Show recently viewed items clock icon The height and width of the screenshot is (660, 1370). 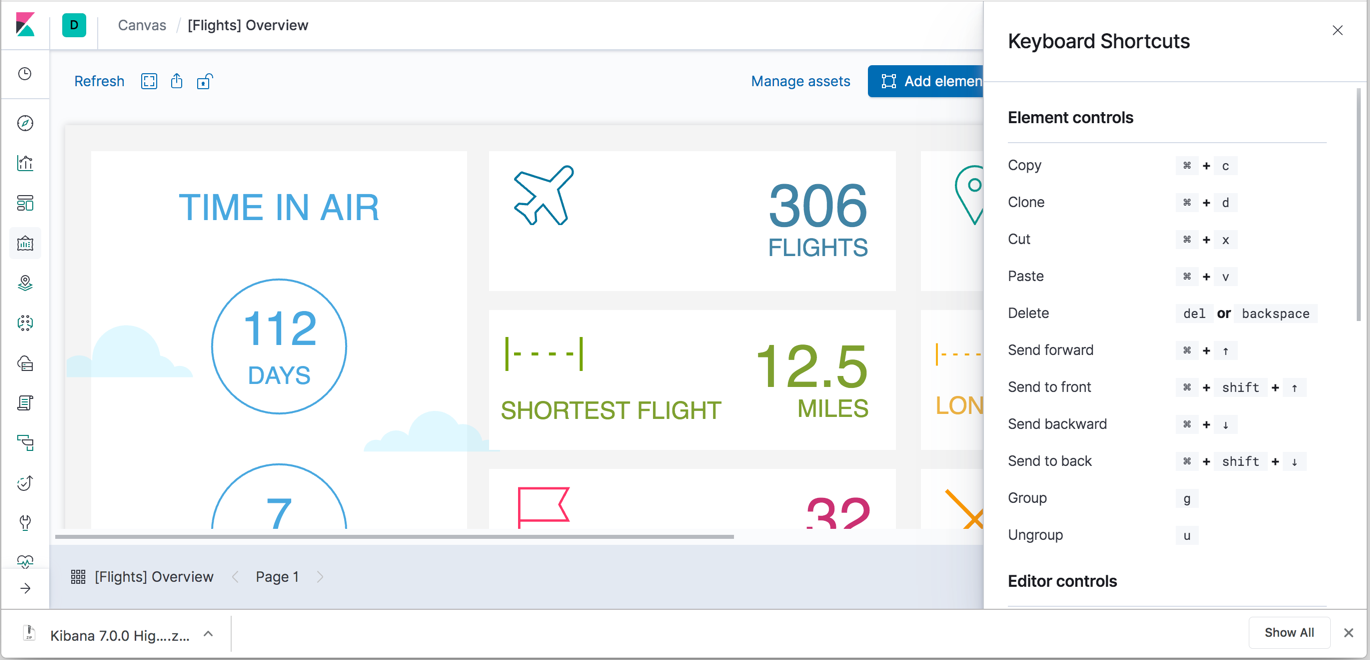(x=25, y=74)
